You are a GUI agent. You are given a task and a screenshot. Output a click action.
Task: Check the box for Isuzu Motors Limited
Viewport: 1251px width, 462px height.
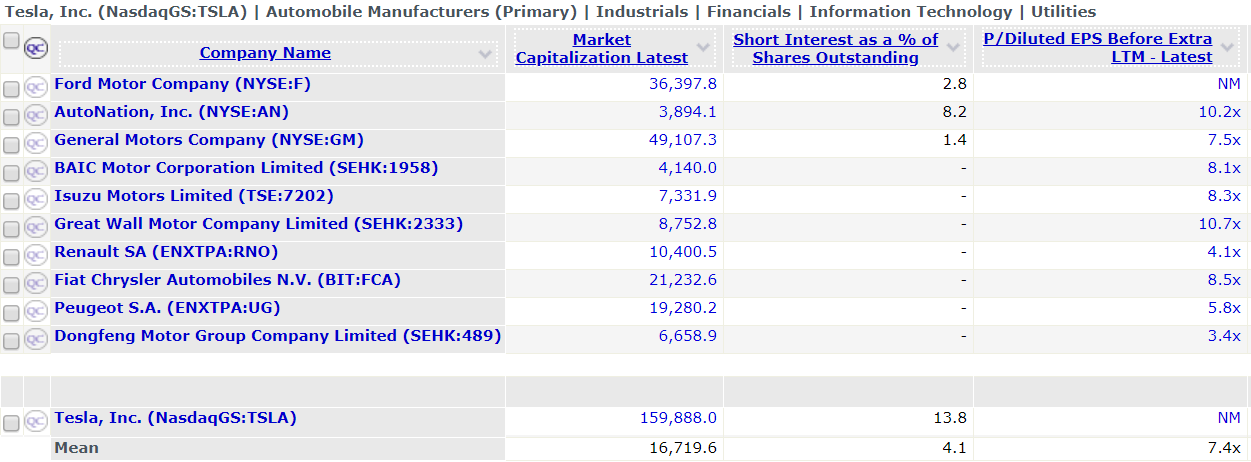[x=11, y=201]
